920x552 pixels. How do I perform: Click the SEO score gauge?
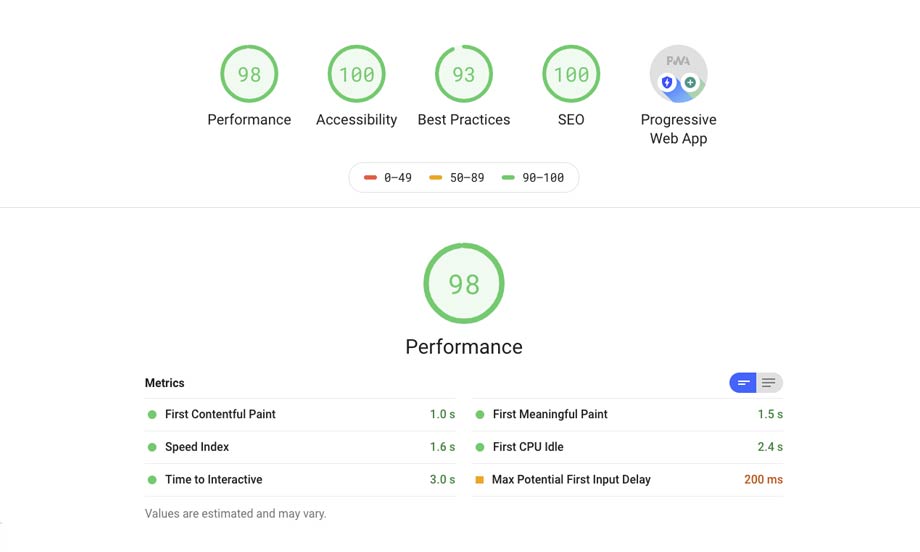[x=571, y=74]
